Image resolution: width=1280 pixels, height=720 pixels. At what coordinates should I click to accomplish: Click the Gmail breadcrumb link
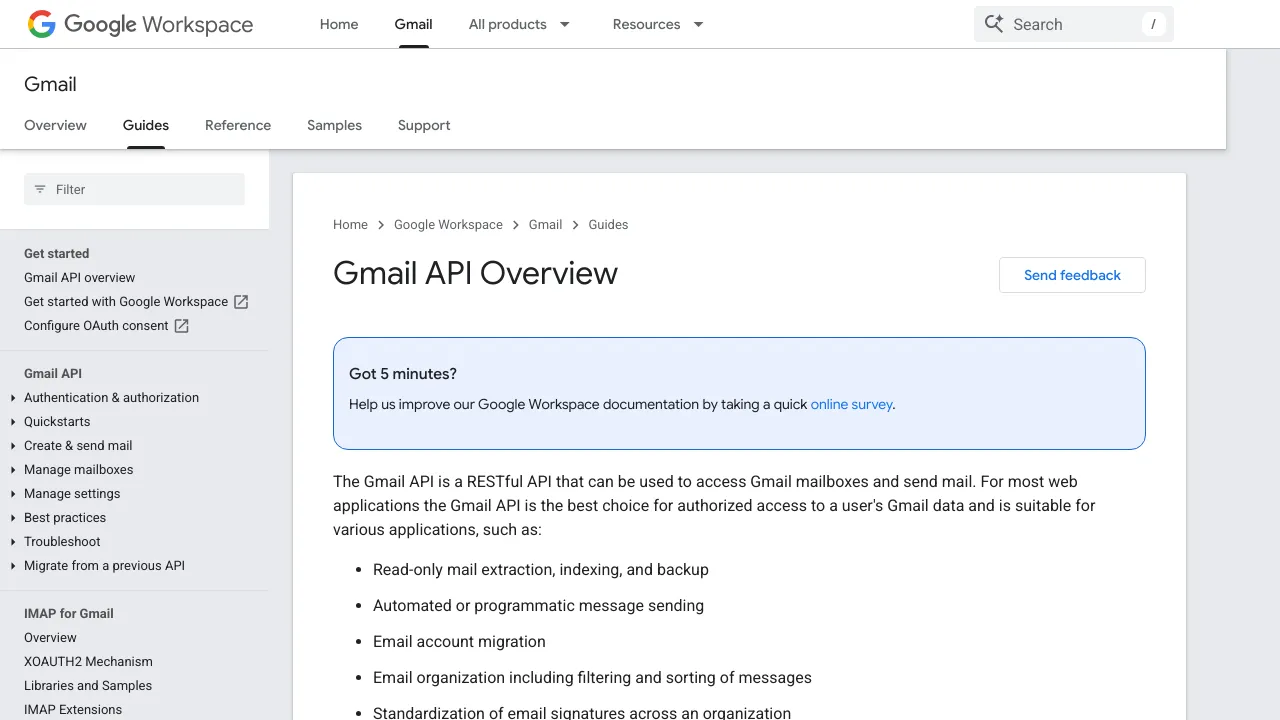click(545, 225)
